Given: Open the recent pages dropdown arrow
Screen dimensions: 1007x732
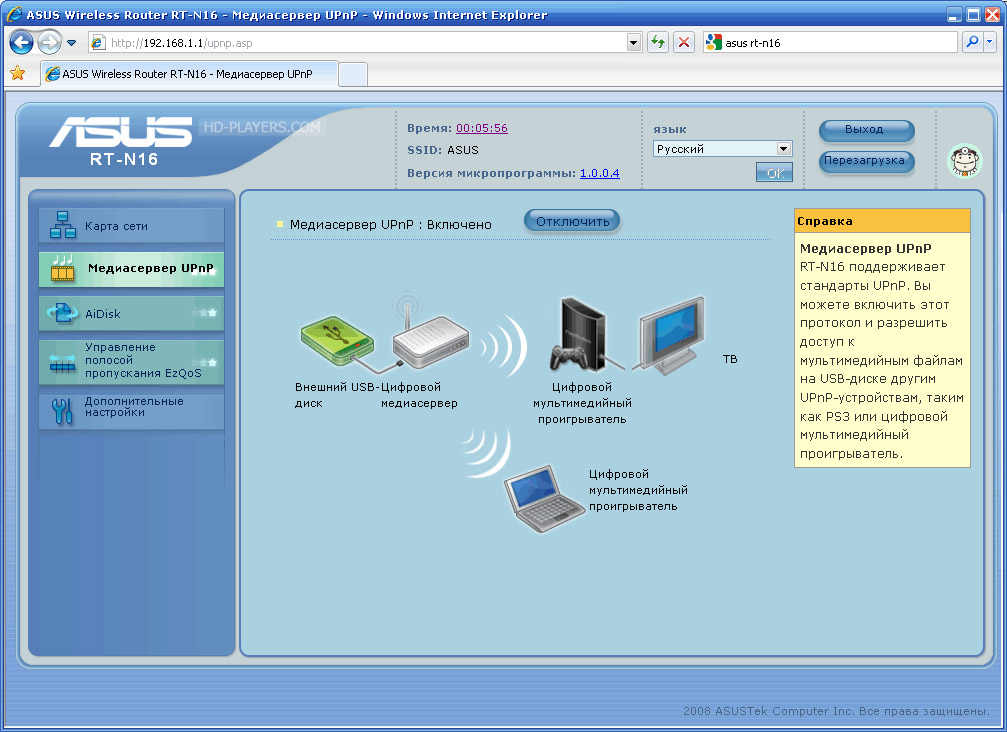Looking at the screenshot, I should tap(71, 43).
